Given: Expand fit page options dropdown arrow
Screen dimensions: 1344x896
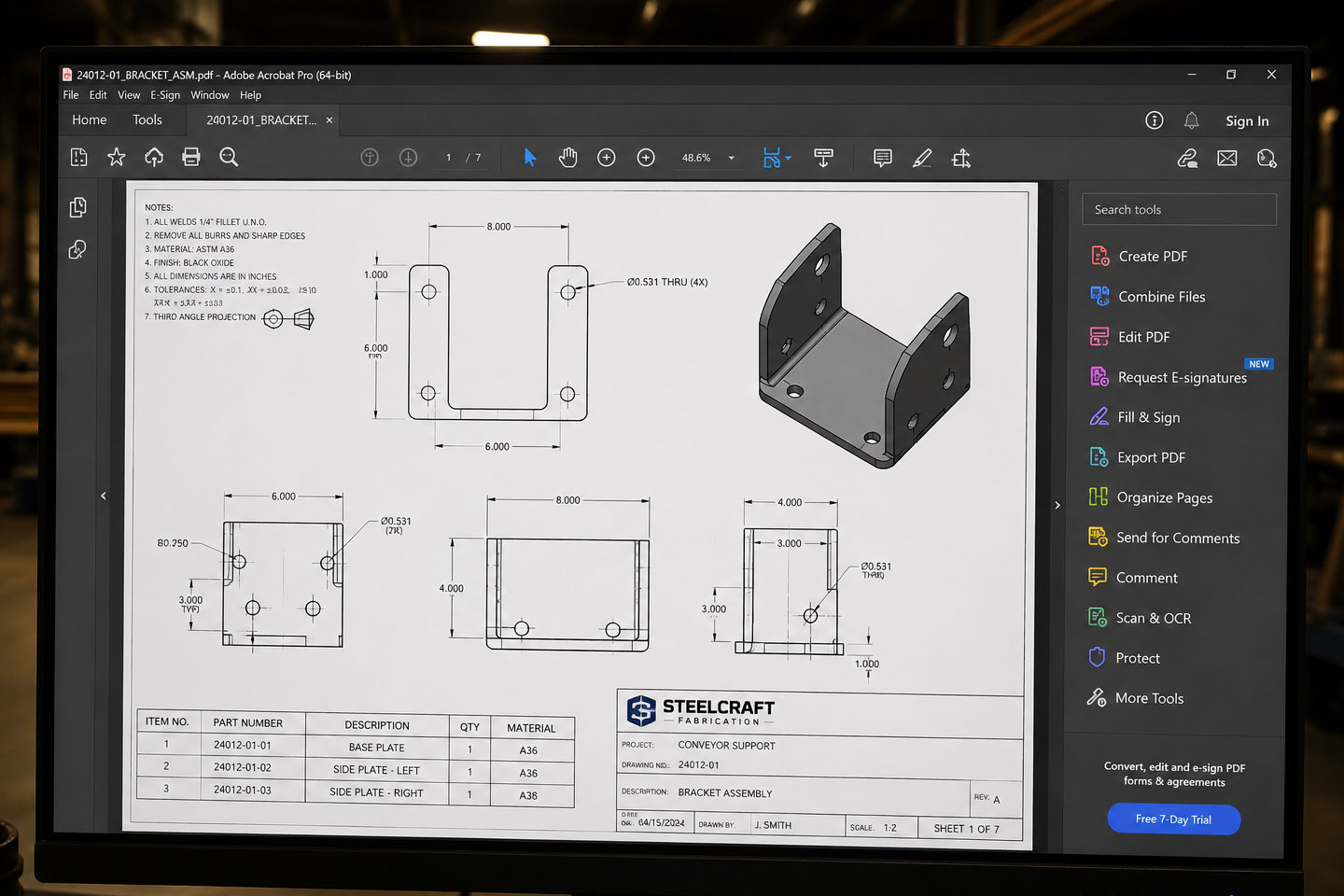Looking at the screenshot, I should click(x=789, y=158).
